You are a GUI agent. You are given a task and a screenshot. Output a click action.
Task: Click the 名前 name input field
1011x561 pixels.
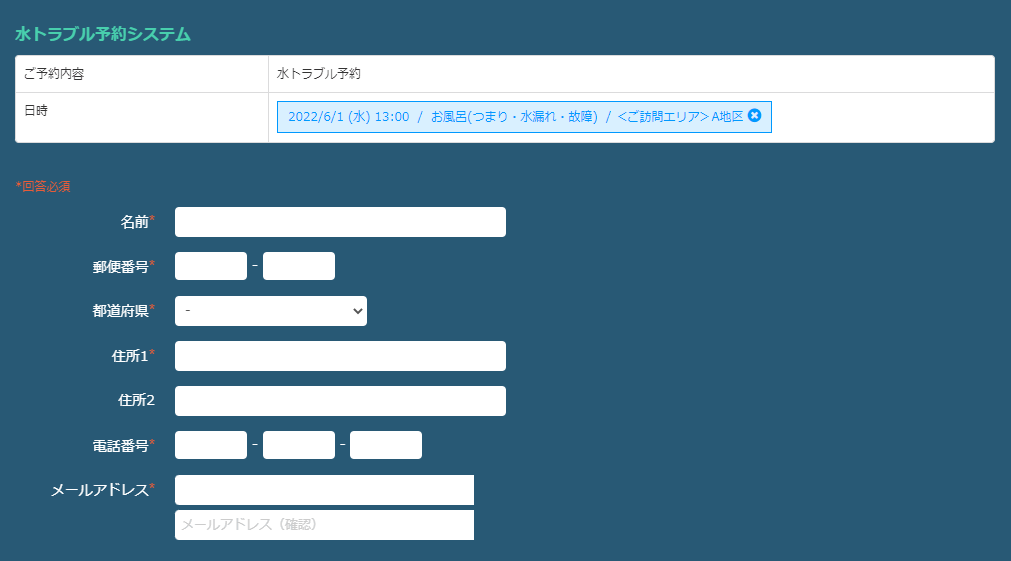(x=340, y=222)
